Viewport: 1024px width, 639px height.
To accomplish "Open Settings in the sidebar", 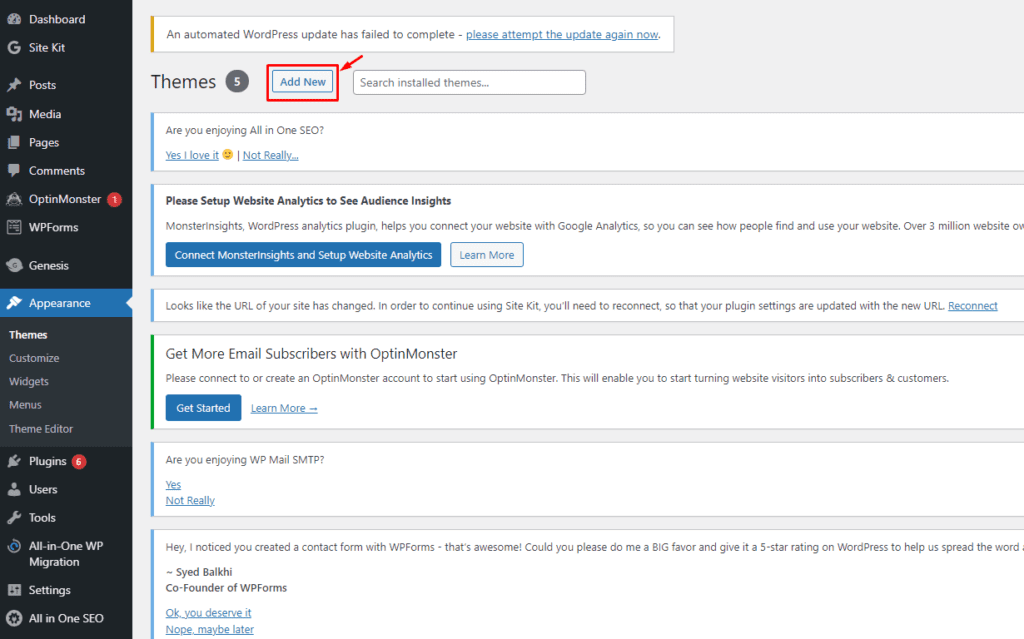I will [x=49, y=590].
